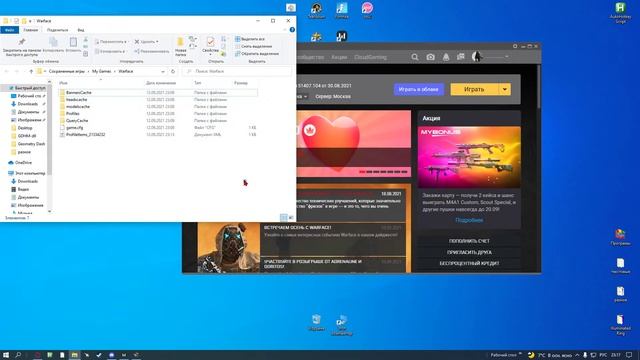Open the Move To dropdown in ribbon
This screenshot has height=360, width=640.
click(111, 42)
